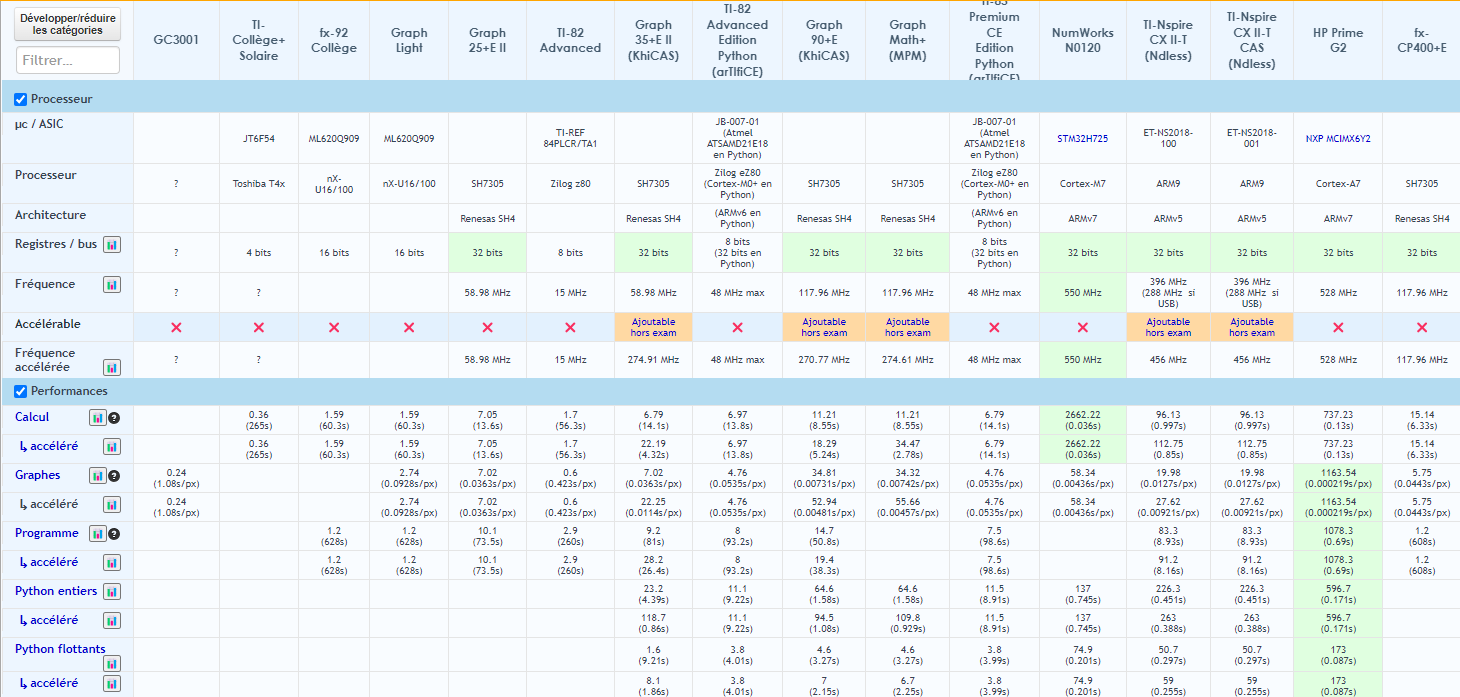Click Ajoutable hors exam for TI-Nspire CX II-T CAS

click(x=1251, y=327)
